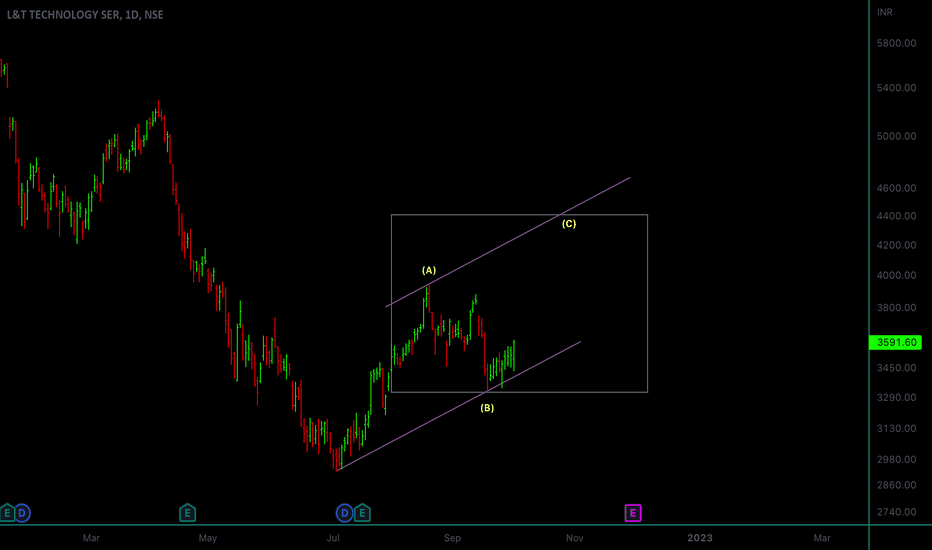Click the teal E earnings marker beside the leftmost D marker

click(x=7, y=513)
